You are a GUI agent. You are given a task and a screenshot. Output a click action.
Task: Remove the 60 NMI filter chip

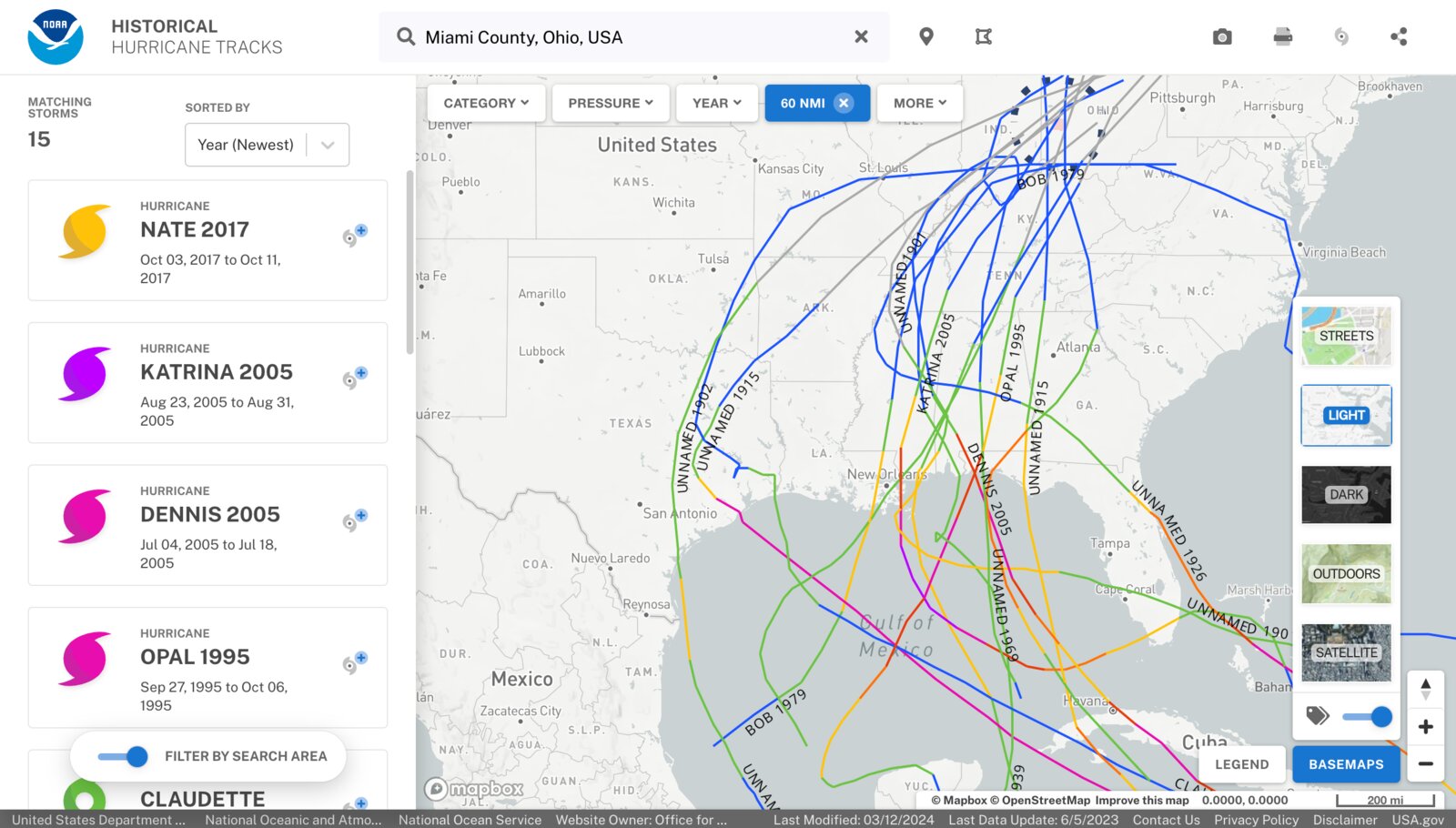(844, 103)
